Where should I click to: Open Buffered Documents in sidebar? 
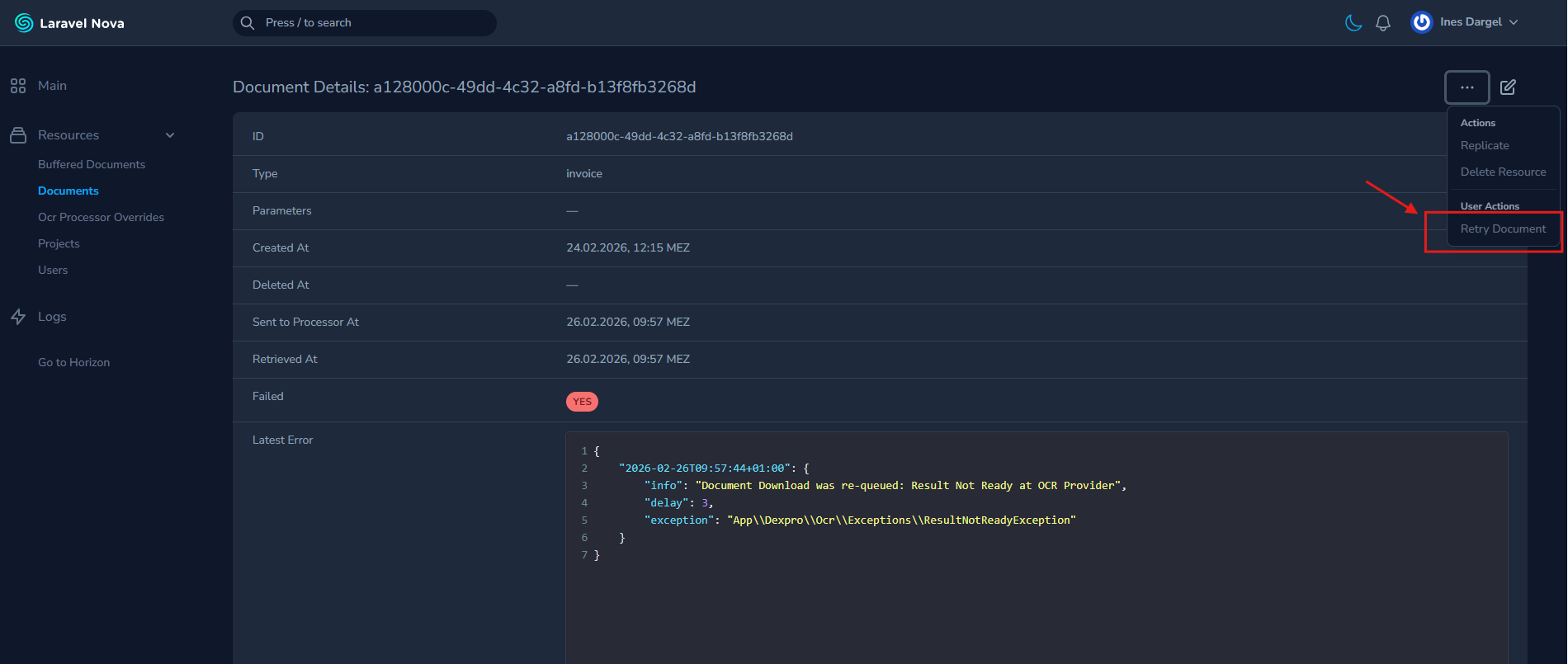point(92,165)
